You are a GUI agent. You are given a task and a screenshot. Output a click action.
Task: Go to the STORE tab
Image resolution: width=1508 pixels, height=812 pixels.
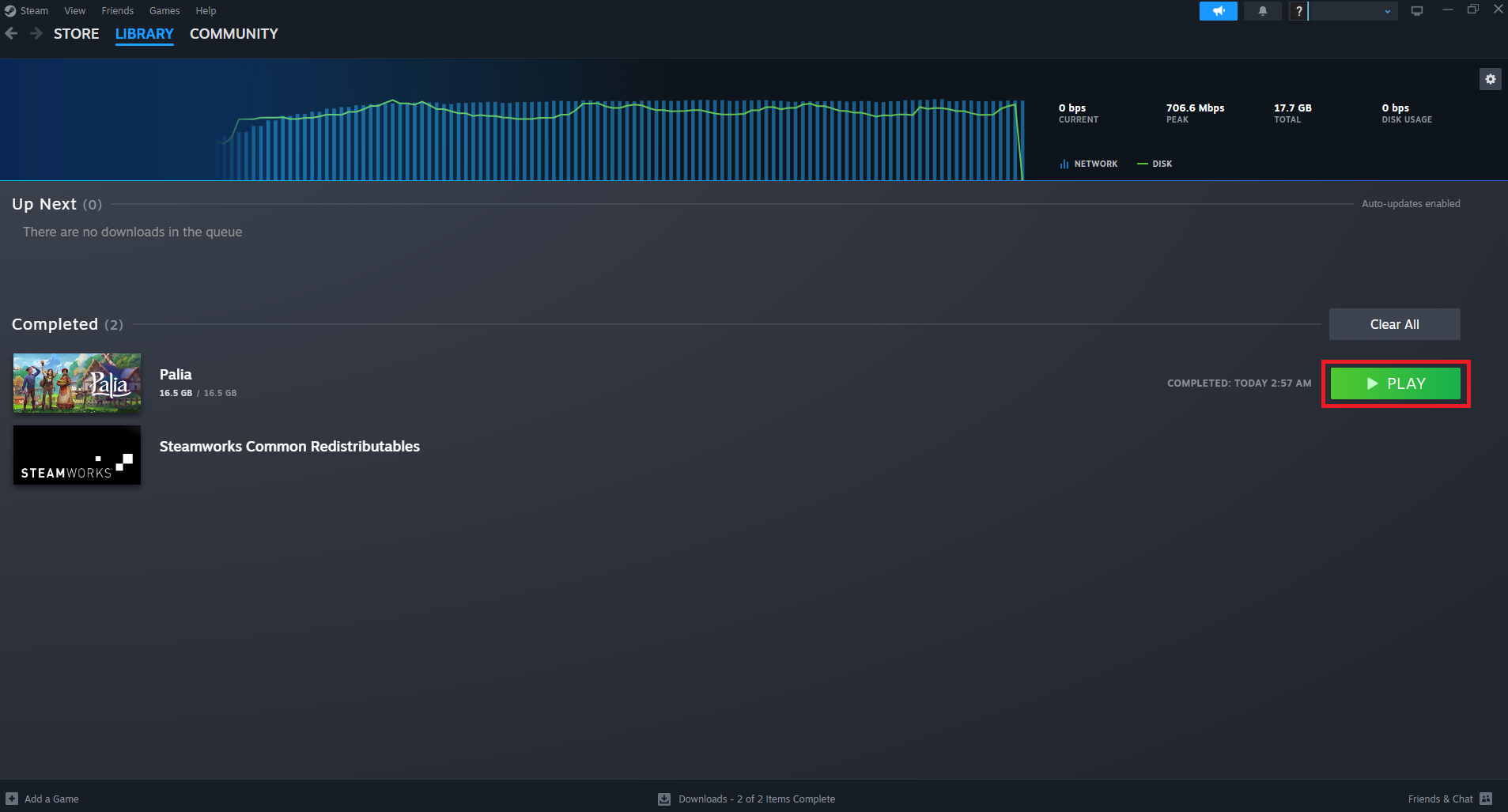coord(76,34)
